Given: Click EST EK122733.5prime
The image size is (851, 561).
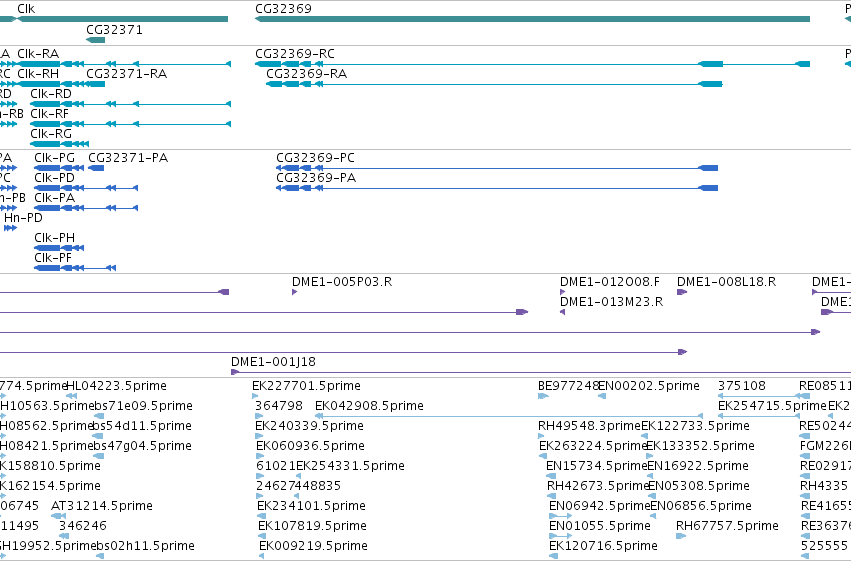Looking at the screenshot, I should point(695,426).
